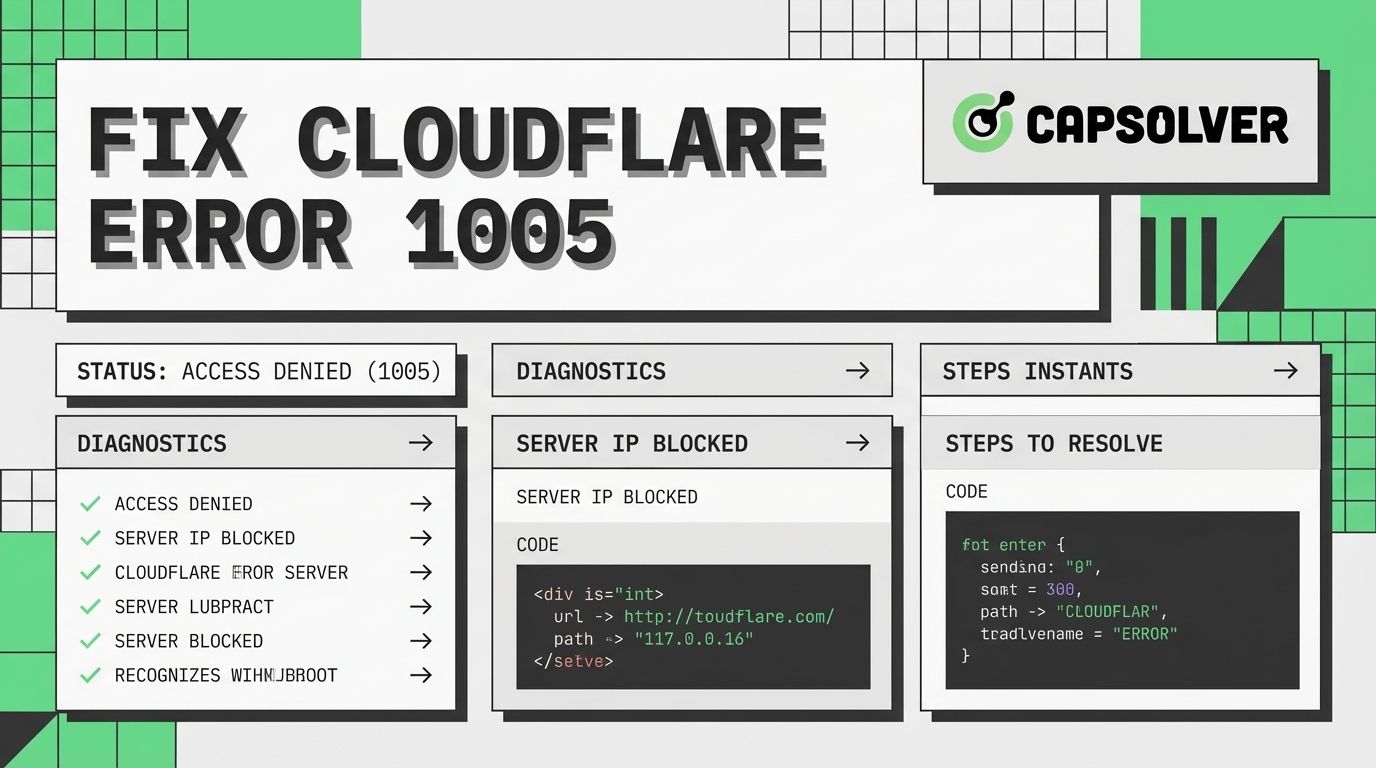Viewport: 1376px width, 768px height.
Task: Click the CapSolver logo icon
Action: click(x=983, y=122)
